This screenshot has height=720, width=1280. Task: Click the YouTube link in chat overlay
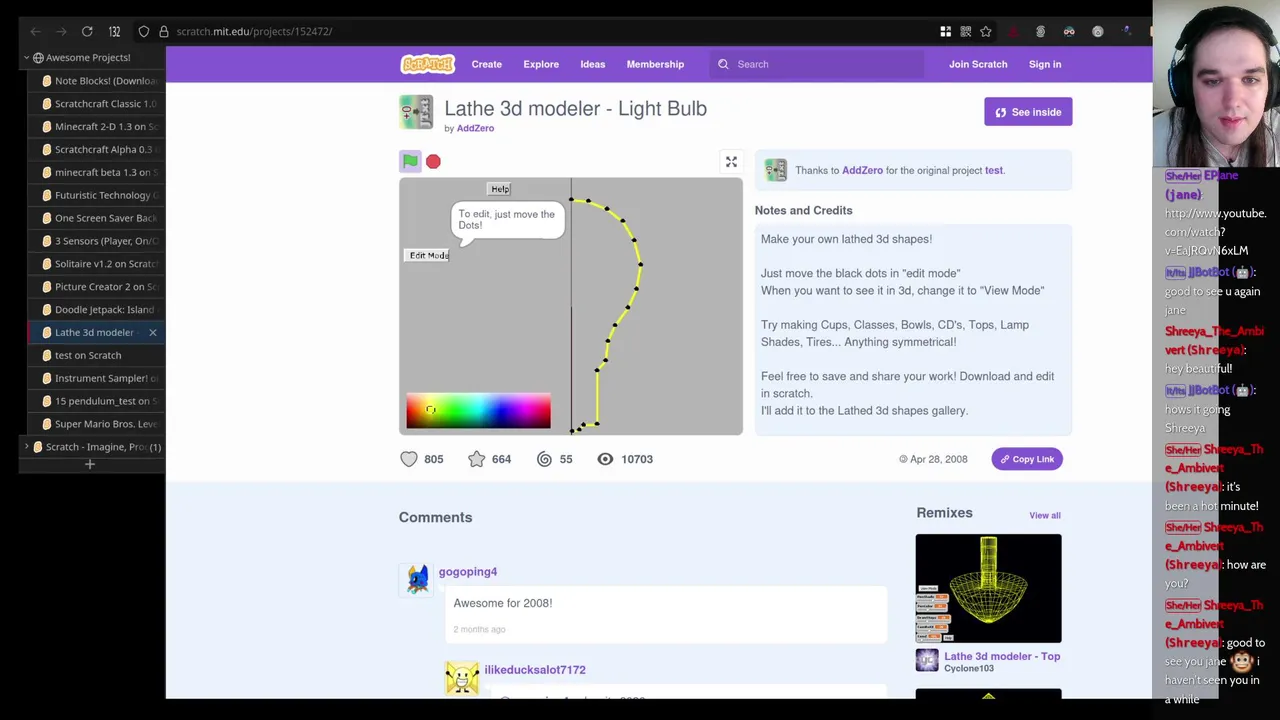pyautogui.click(x=1215, y=232)
